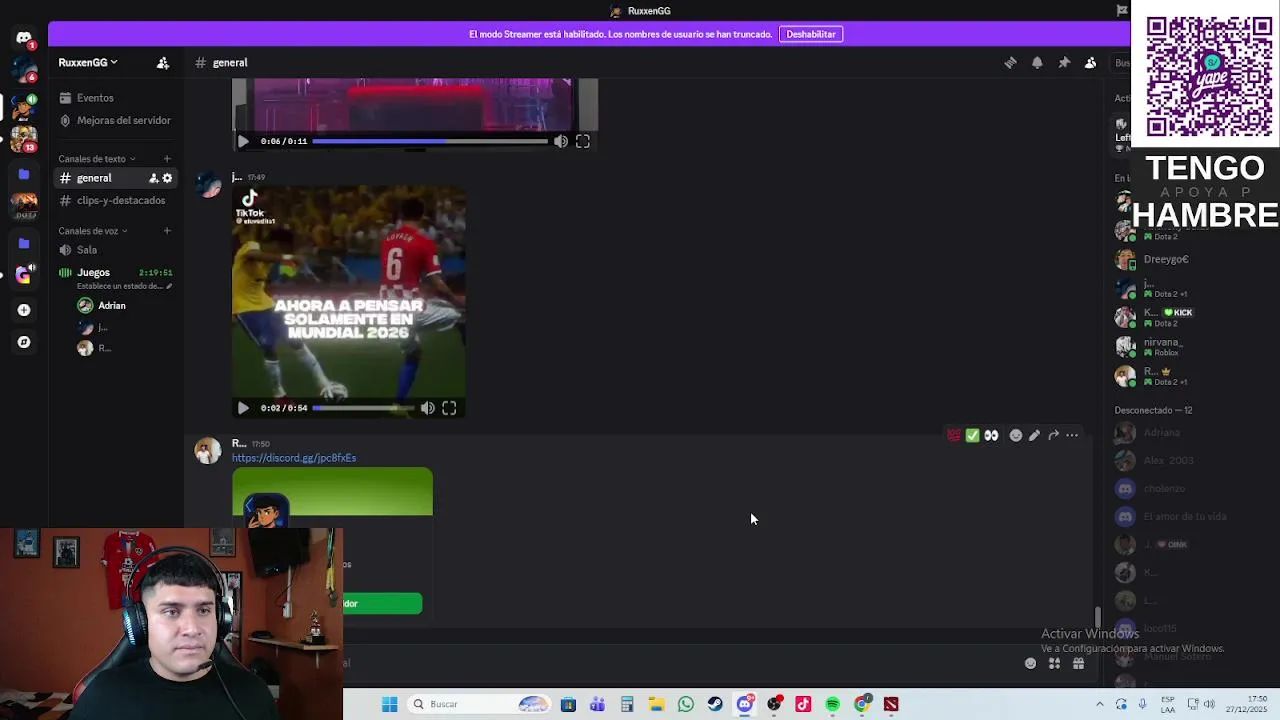Fullscreen the TikTok football video

pos(449,408)
